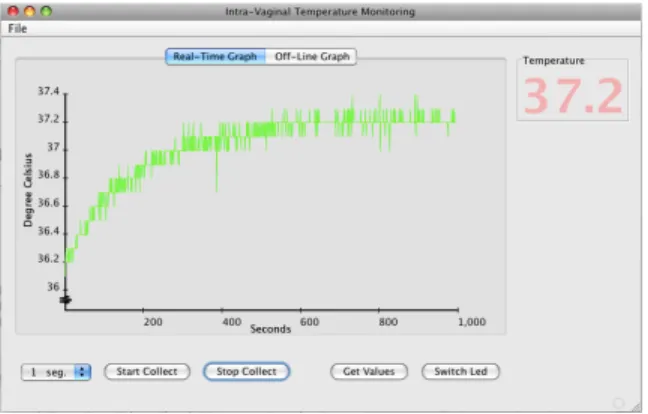
Task: Click the 36.2 y-axis tick label
Action: coord(49,259)
